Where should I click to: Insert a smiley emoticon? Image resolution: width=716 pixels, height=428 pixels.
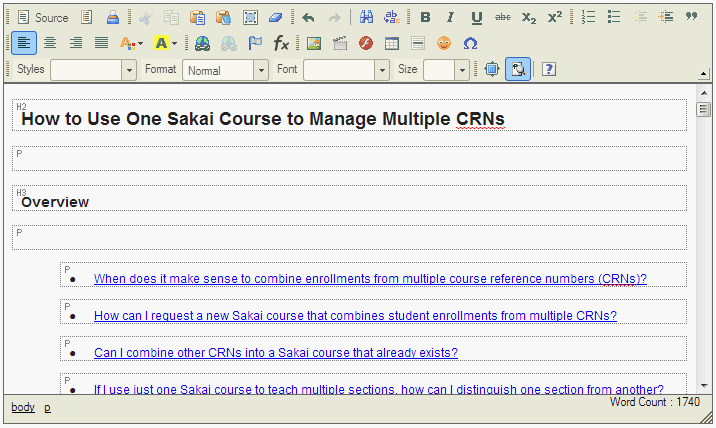coord(444,44)
